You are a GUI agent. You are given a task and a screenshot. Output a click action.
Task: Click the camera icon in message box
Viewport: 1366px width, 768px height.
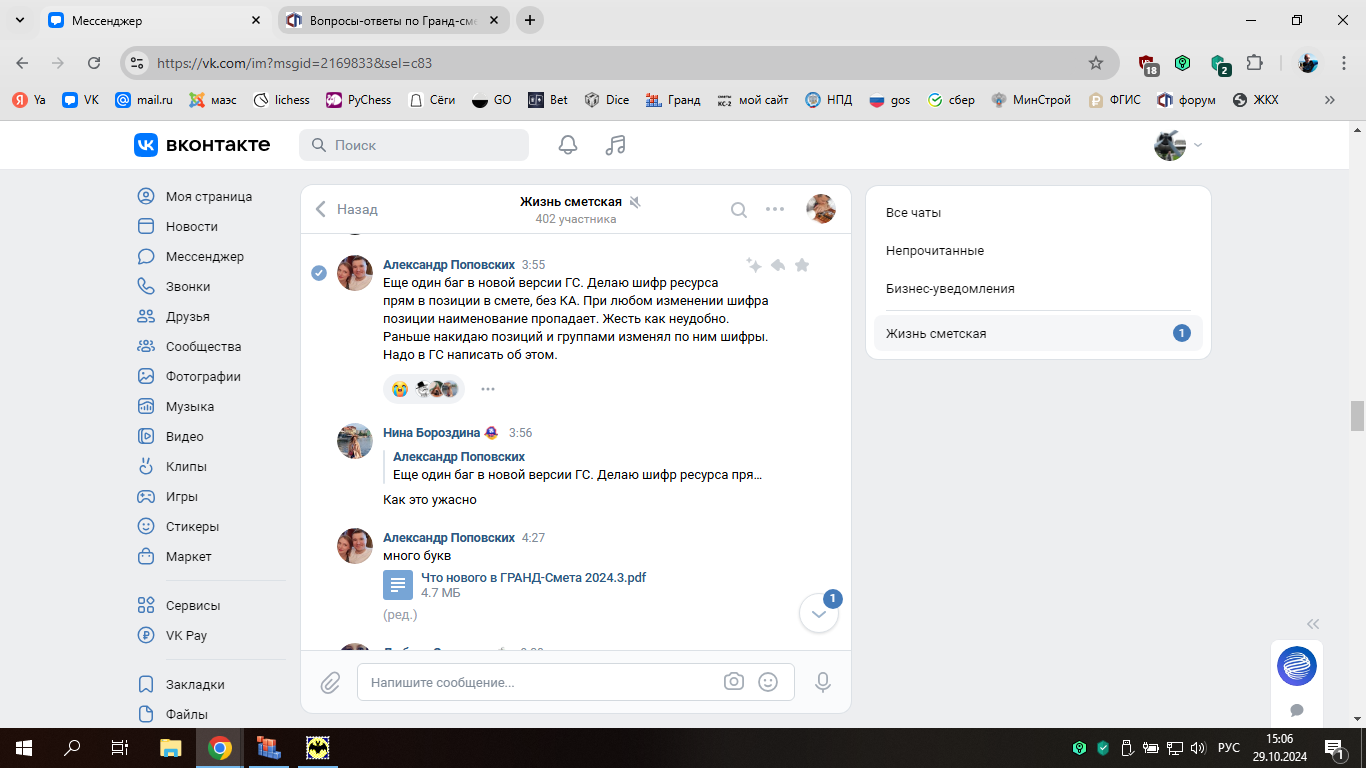click(x=734, y=682)
